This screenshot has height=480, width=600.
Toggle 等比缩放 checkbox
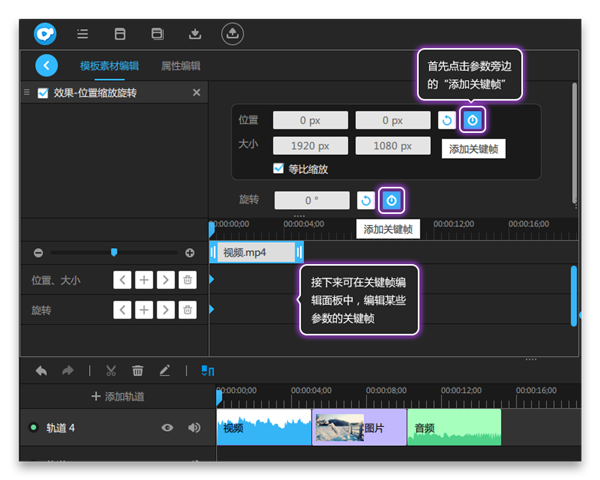(279, 168)
